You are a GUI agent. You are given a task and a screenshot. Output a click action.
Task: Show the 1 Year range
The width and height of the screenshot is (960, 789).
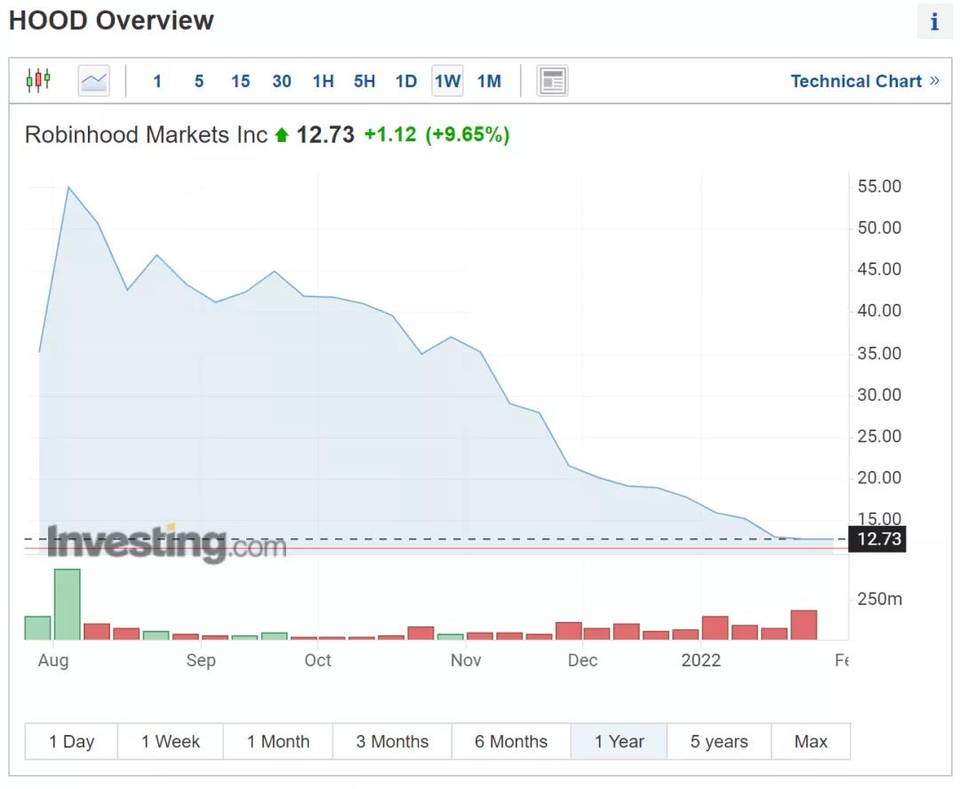[x=619, y=741]
